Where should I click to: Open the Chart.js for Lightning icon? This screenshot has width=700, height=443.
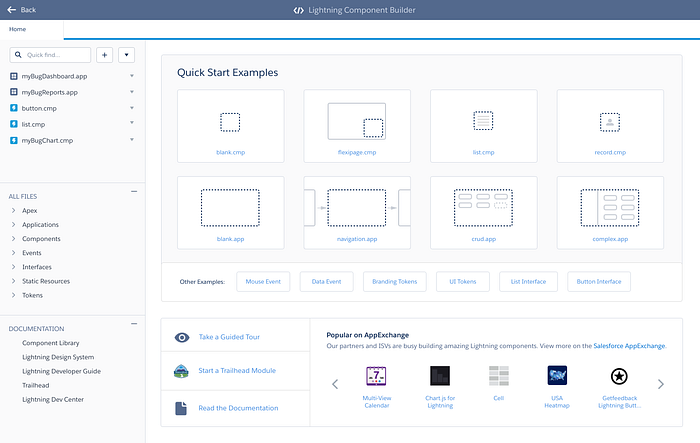(x=439, y=377)
